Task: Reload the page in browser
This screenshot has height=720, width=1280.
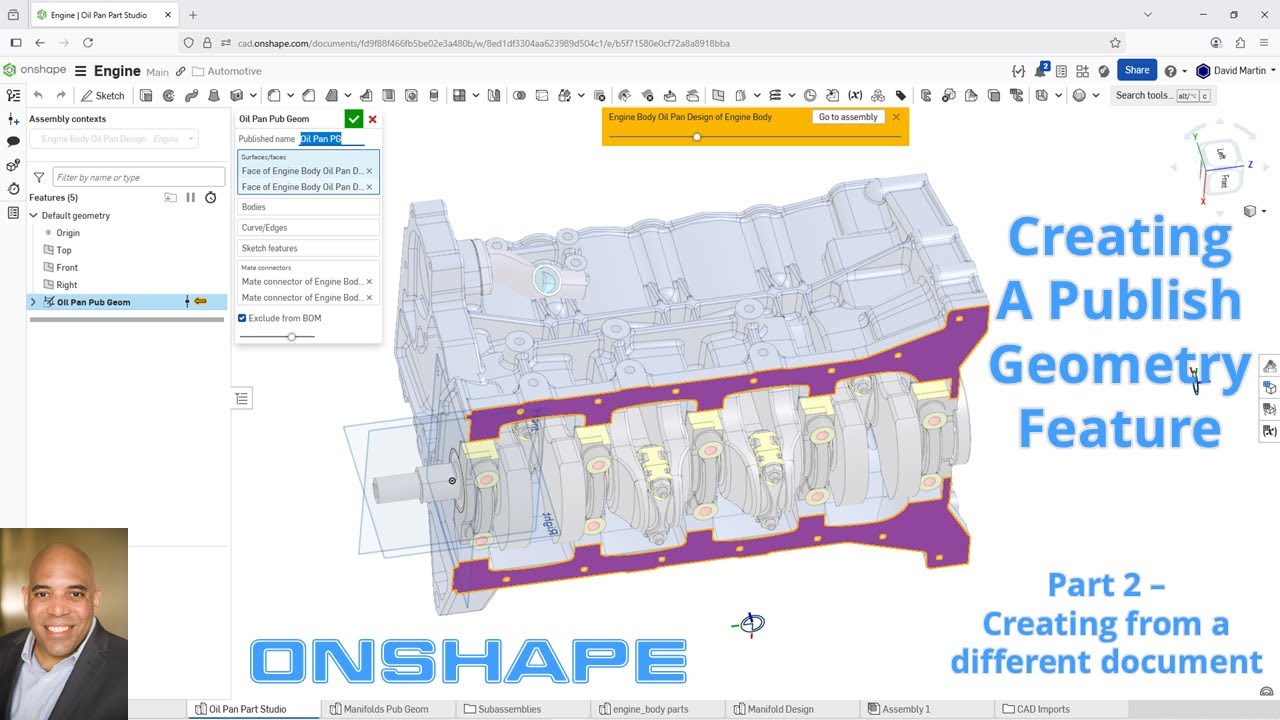Action: 88,43
